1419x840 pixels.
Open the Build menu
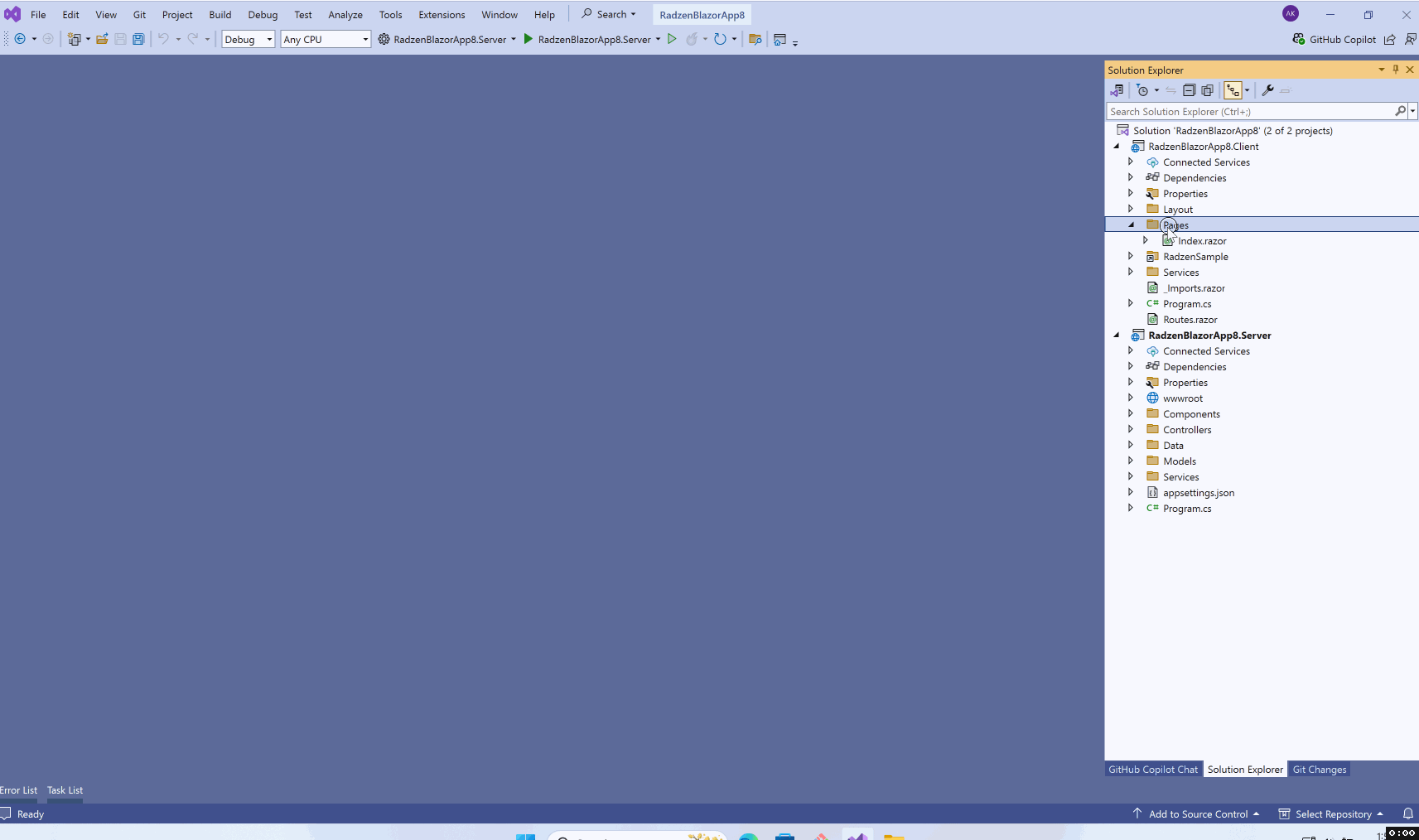220,14
